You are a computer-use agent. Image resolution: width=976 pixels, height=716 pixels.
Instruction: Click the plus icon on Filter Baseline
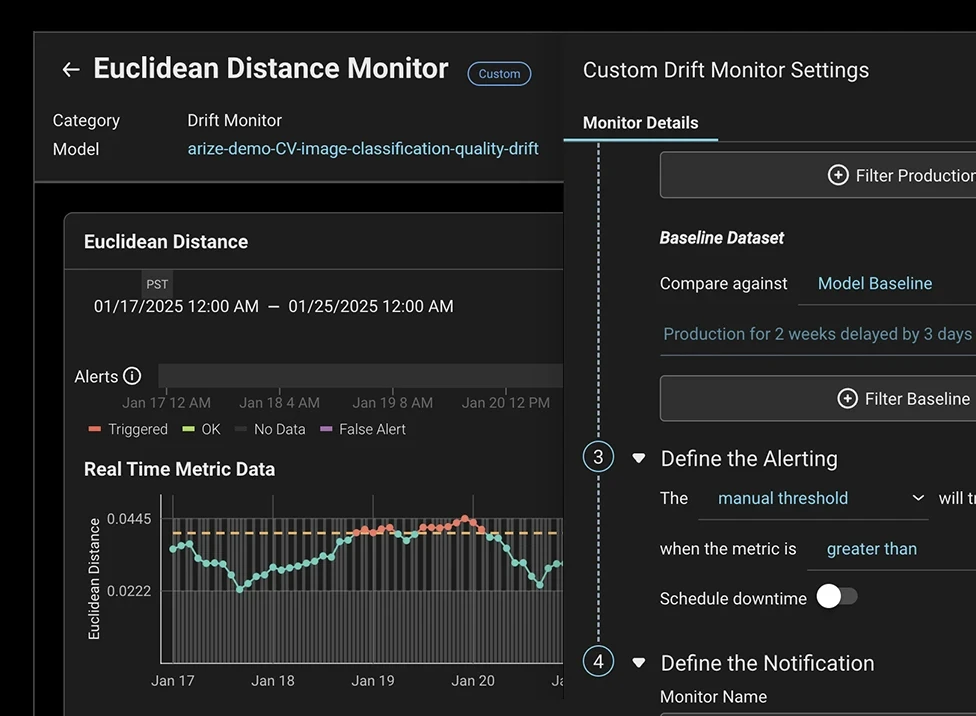coord(847,398)
